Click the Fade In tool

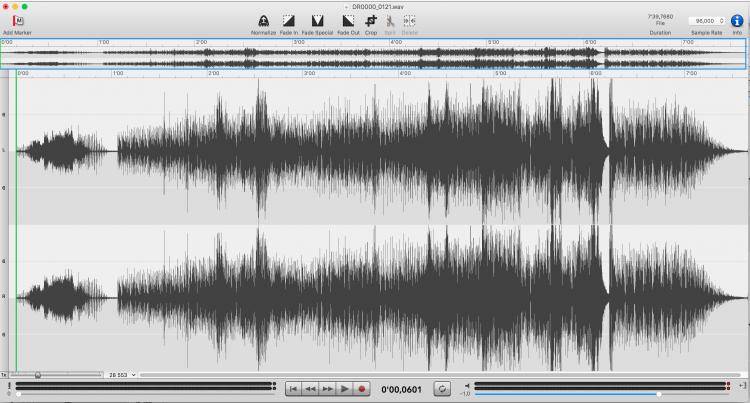click(289, 20)
